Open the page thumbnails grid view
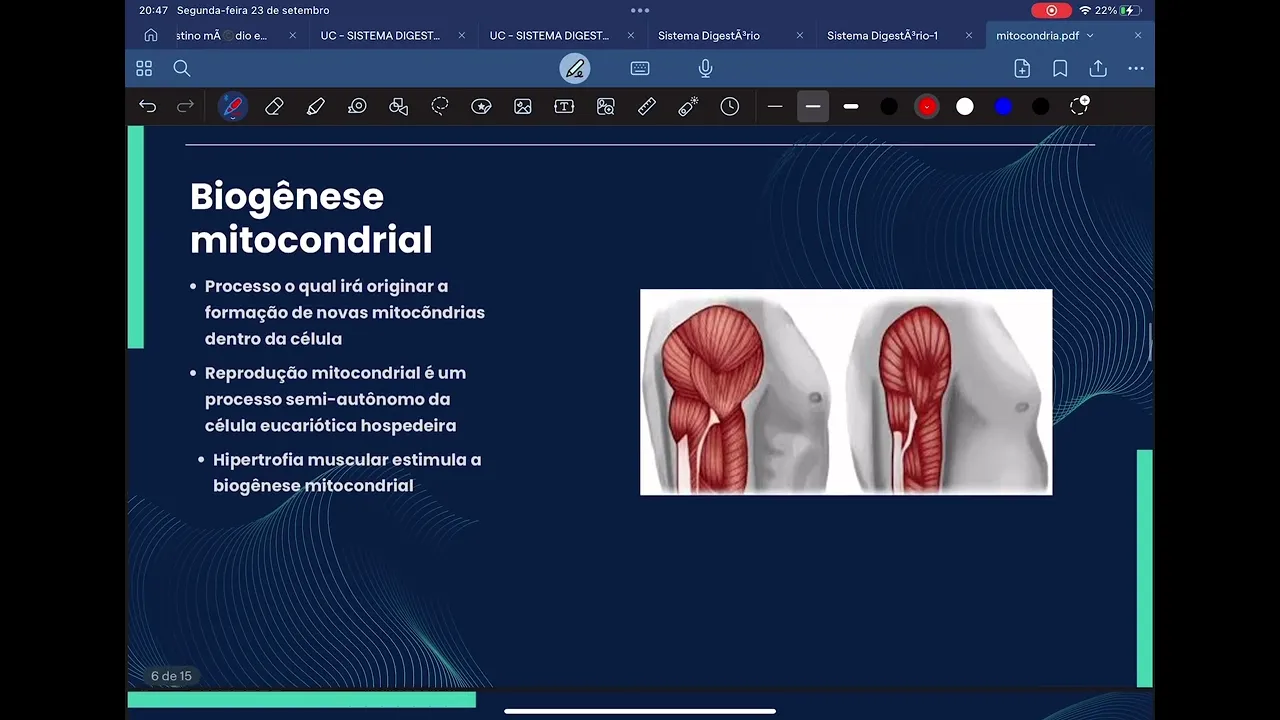This screenshot has height=720, width=1280. [144, 69]
